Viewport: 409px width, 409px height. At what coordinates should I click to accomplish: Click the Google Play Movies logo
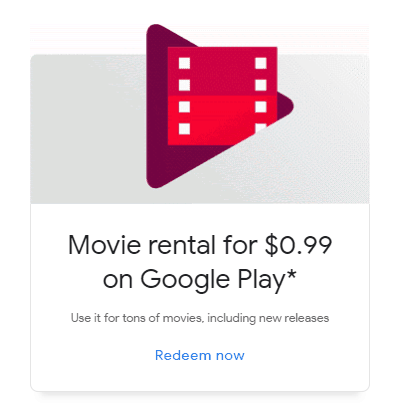pos(220,106)
